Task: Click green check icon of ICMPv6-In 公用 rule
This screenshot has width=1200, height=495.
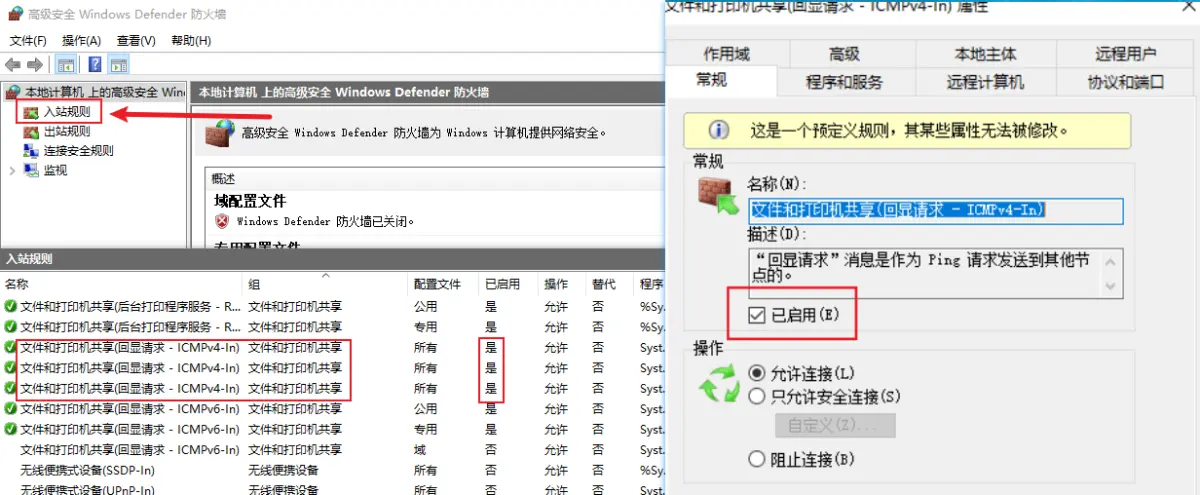Action: click(10, 409)
